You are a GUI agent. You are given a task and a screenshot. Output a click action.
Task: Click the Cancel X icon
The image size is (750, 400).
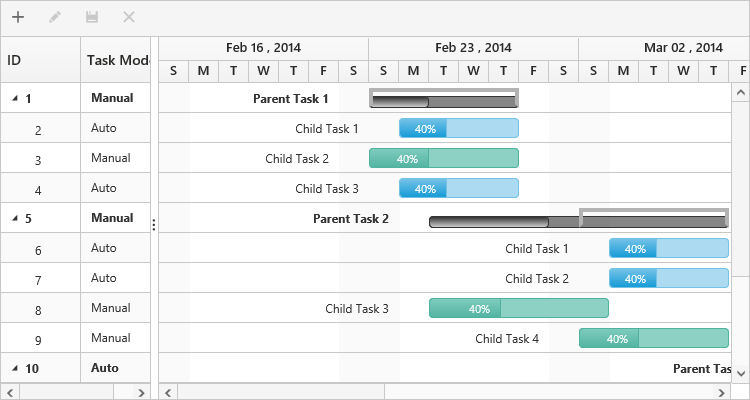[x=129, y=17]
